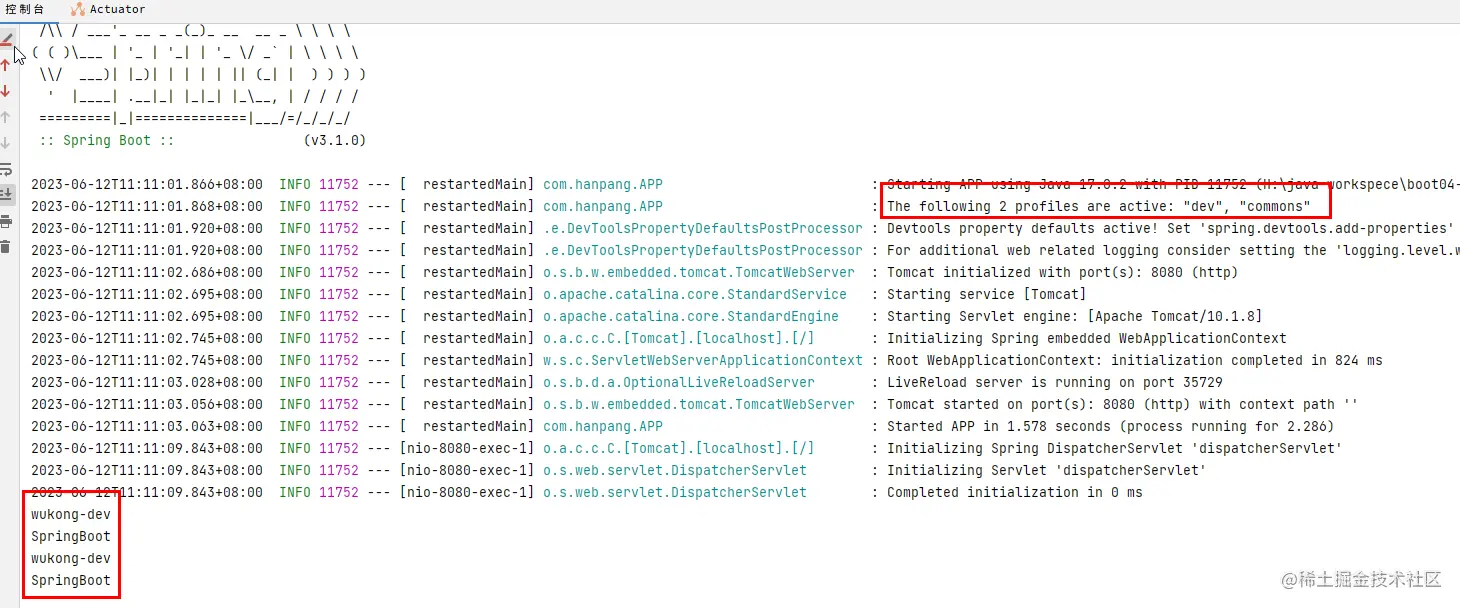Click 'The following 2 profiles are active' message
The width and height of the screenshot is (1460, 608).
[x=1098, y=206]
